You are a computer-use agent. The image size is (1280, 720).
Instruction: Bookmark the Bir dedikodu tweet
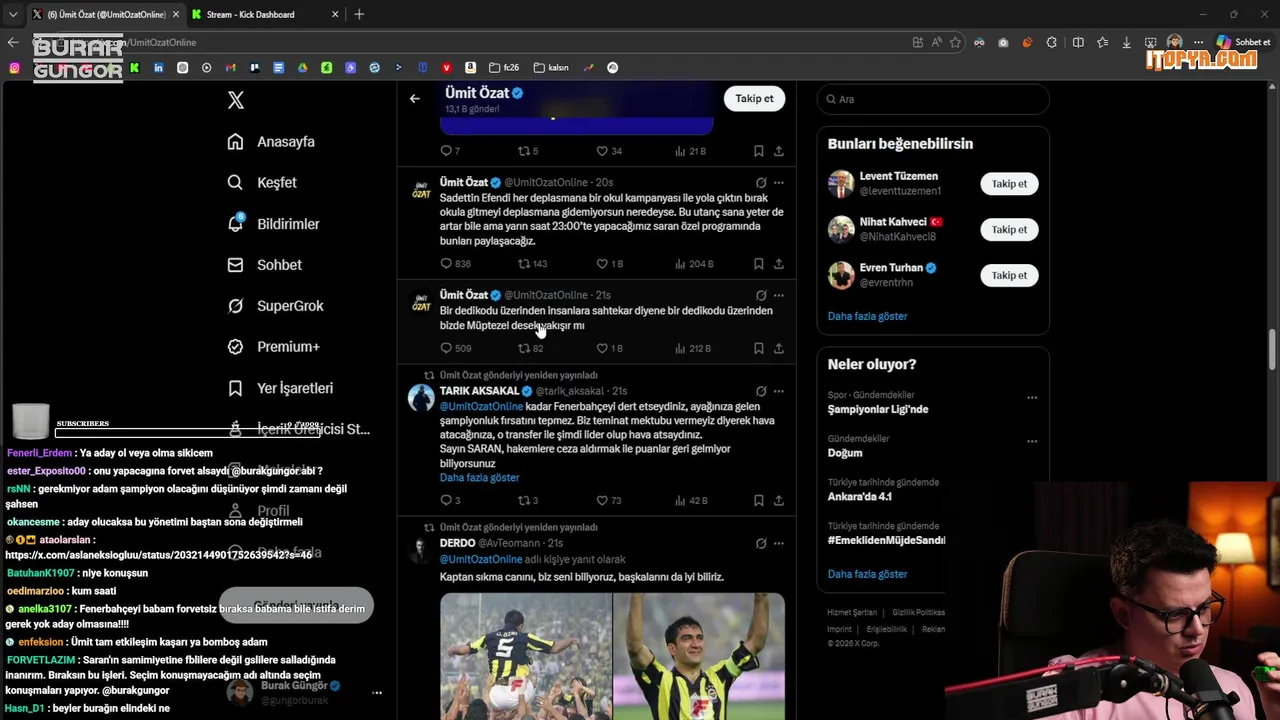758,348
